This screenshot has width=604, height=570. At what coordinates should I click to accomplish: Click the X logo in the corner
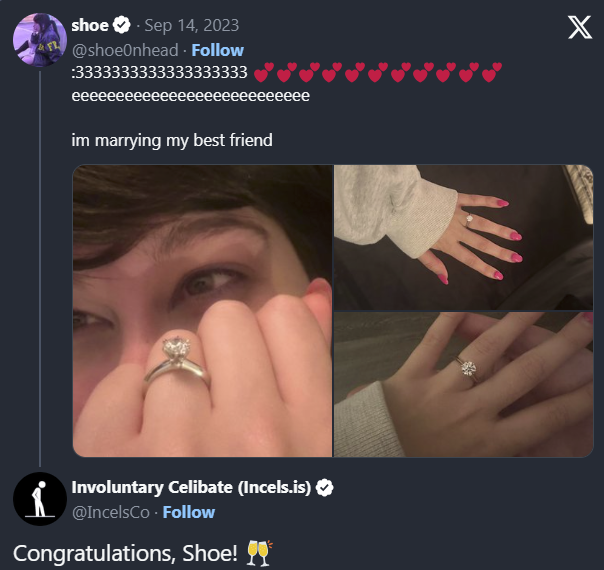580,27
